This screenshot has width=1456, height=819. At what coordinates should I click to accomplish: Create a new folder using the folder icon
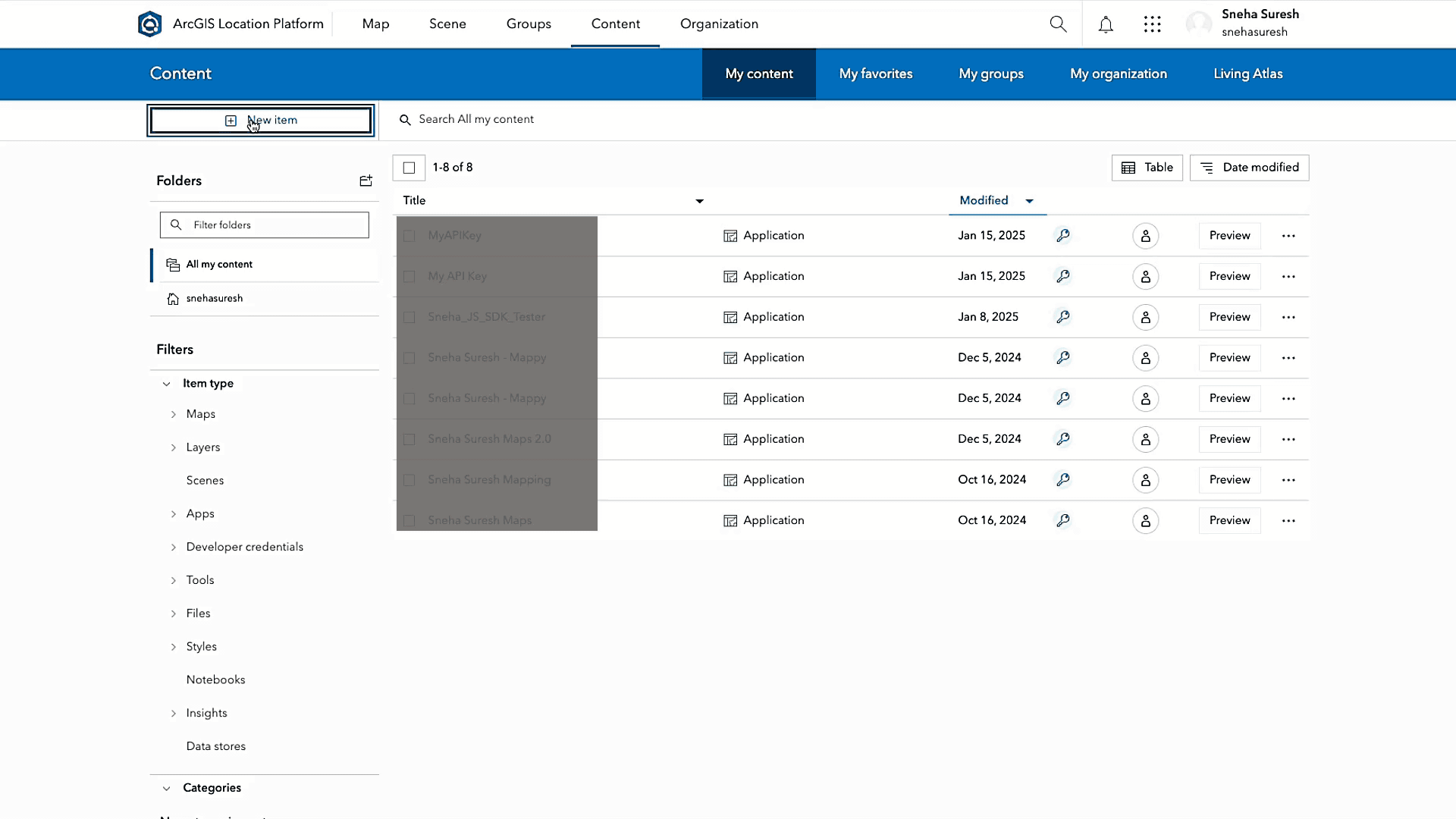pos(366,180)
